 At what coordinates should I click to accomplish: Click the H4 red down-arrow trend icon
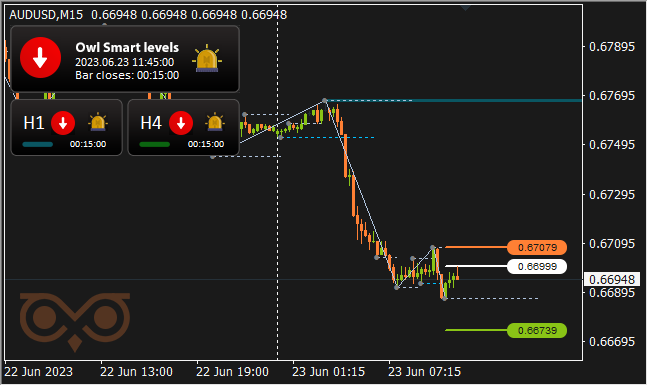click(x=181, y=123)
